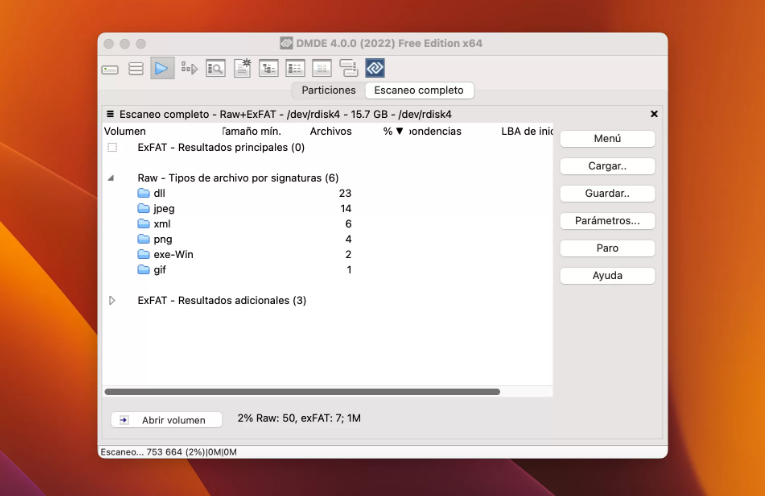Click the step-play arrow toolbar icon
765x496 pixels.
[x=189, y=68]
